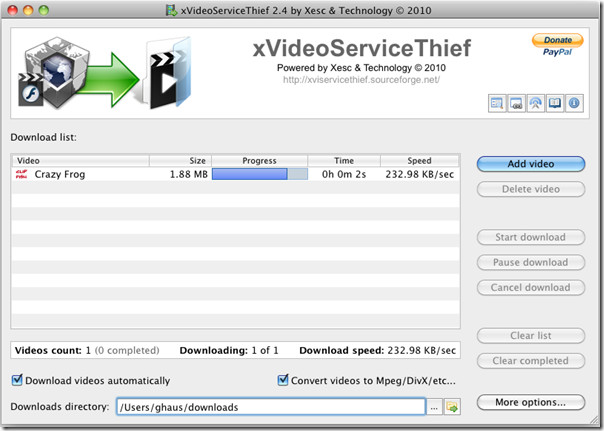
Task: Click the drag-and-drop window link icon
Action: [x=516, y=103]
